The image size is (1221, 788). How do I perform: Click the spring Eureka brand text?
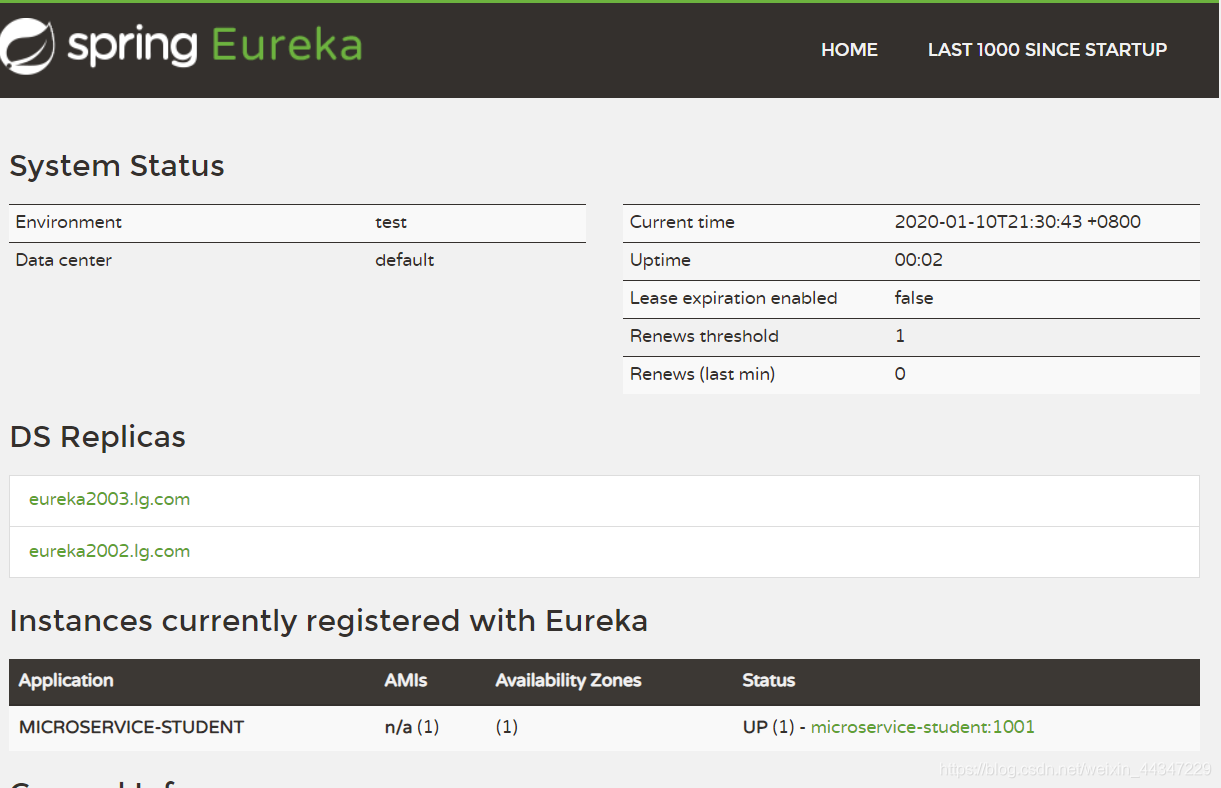pyautogui.click(x=214, y=46)
